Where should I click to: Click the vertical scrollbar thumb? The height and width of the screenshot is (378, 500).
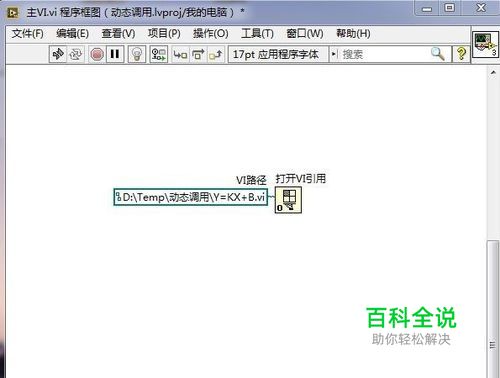coord(493,308)
